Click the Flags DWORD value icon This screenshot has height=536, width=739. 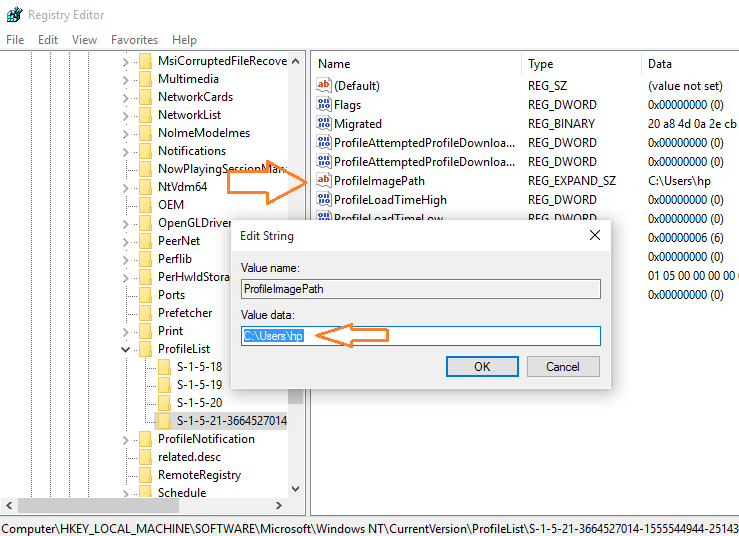pyautogui.click(x=323, y=104)
